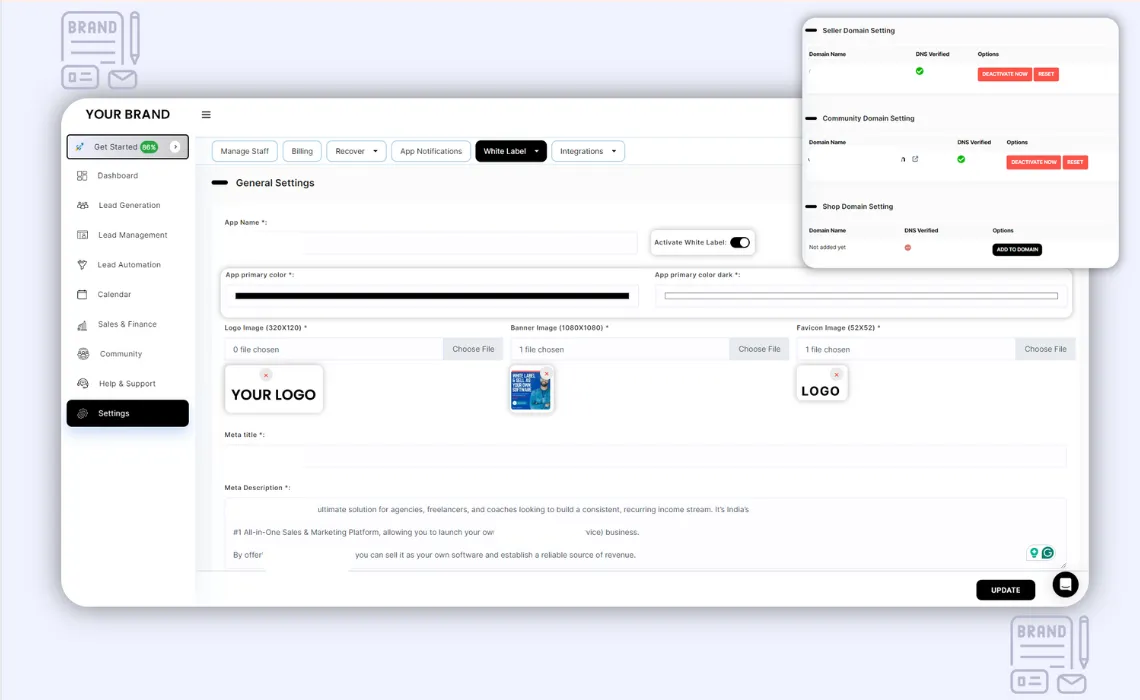Click the Meta title input field
Viewport: 1140px width, 700px height.
(x=645, y=456)
